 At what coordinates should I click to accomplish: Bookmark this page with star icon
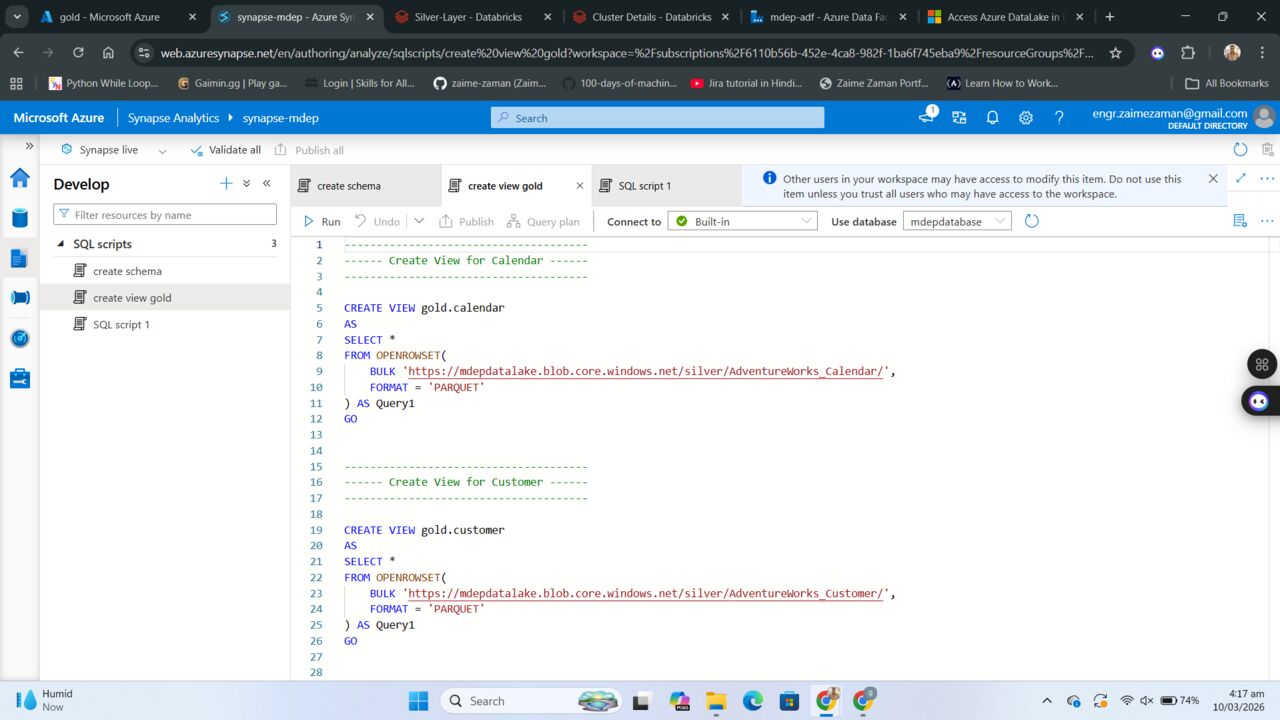click(x=1116, y=53)
